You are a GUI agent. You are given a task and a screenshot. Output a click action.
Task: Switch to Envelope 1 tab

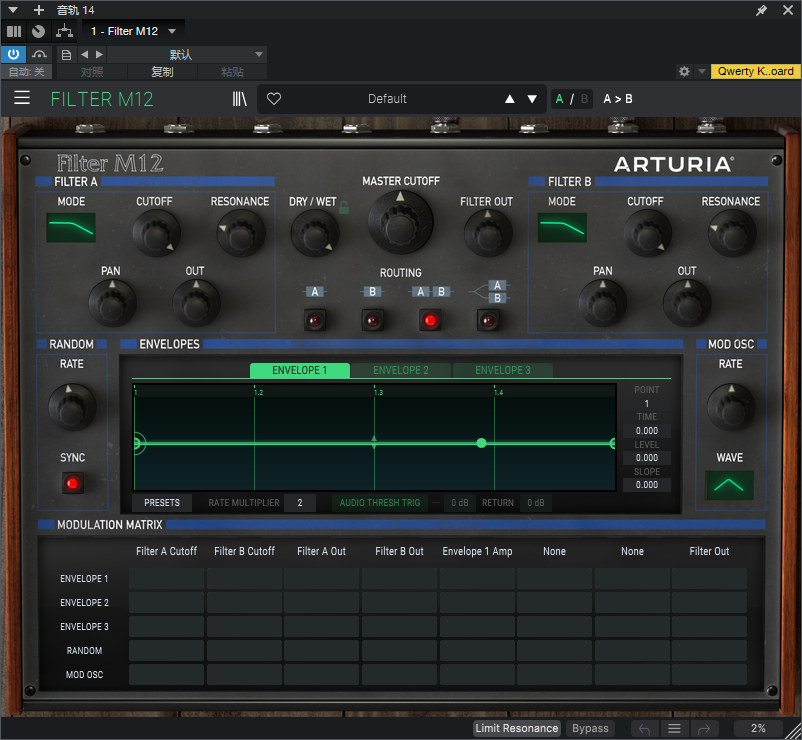(300, 370)
